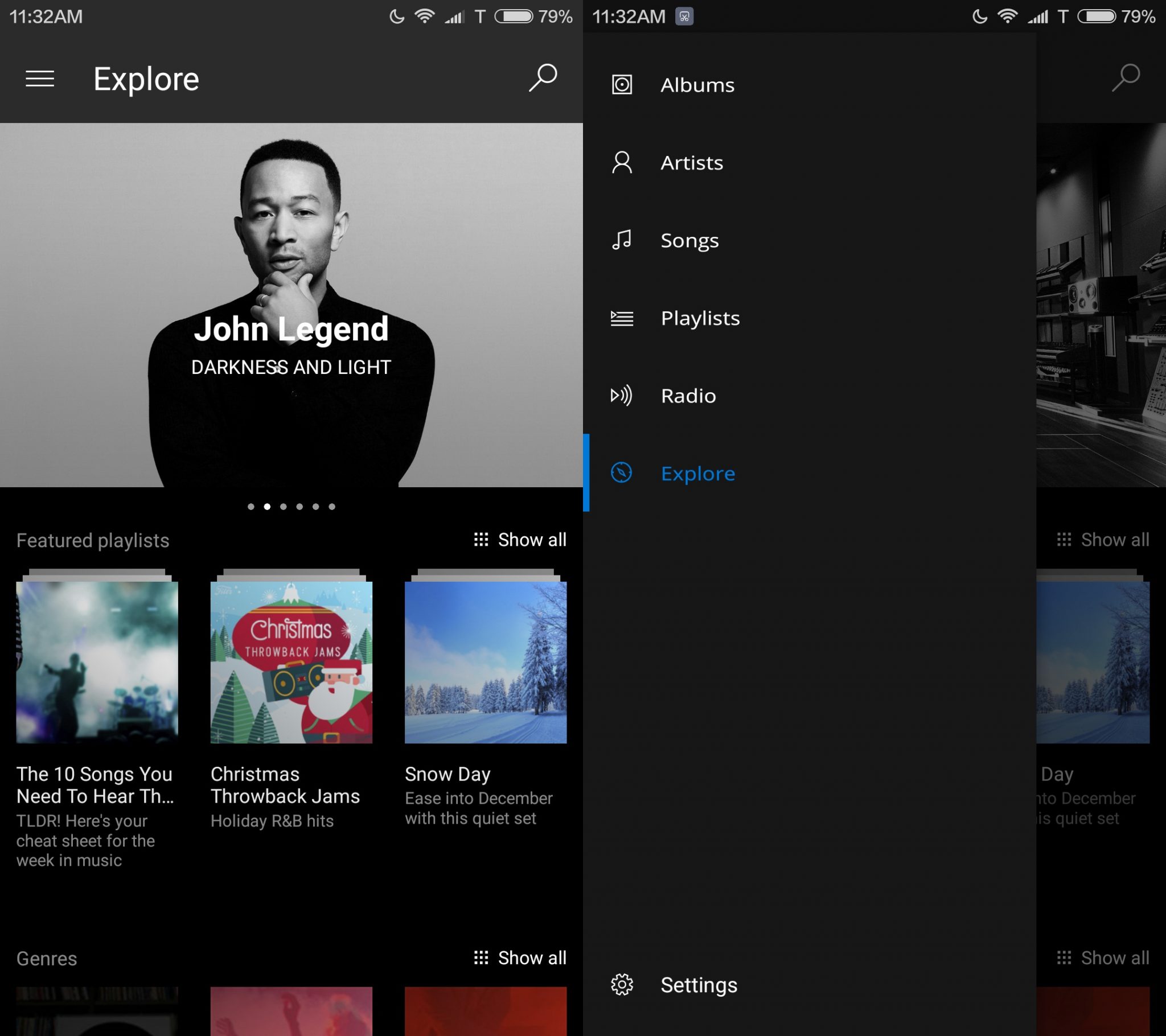Tap the 'Christmas Throwback Jams' title text
This screenshot has width=1166, height=1036.
285,785
